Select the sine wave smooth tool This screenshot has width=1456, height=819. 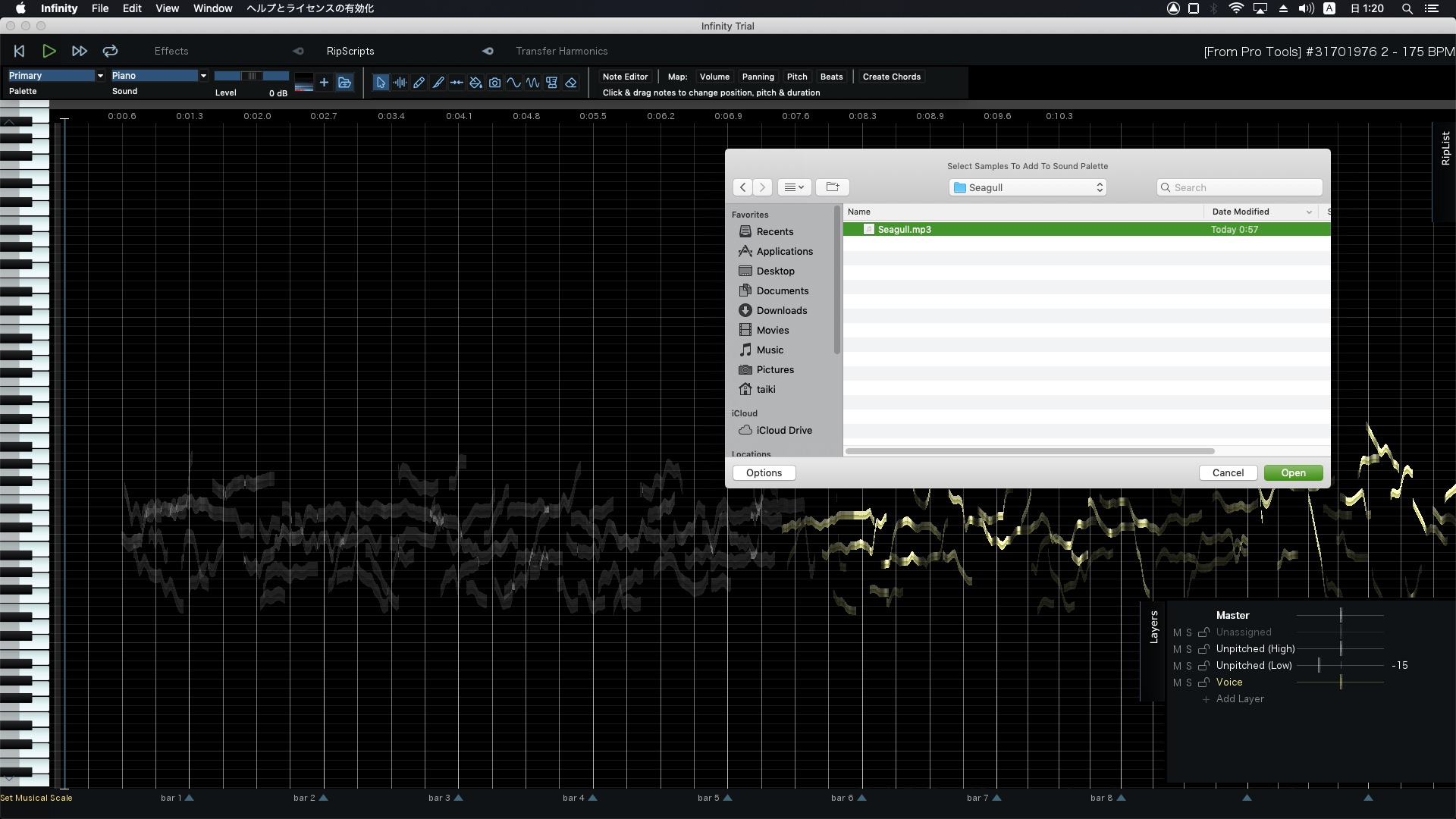[514, 83]
